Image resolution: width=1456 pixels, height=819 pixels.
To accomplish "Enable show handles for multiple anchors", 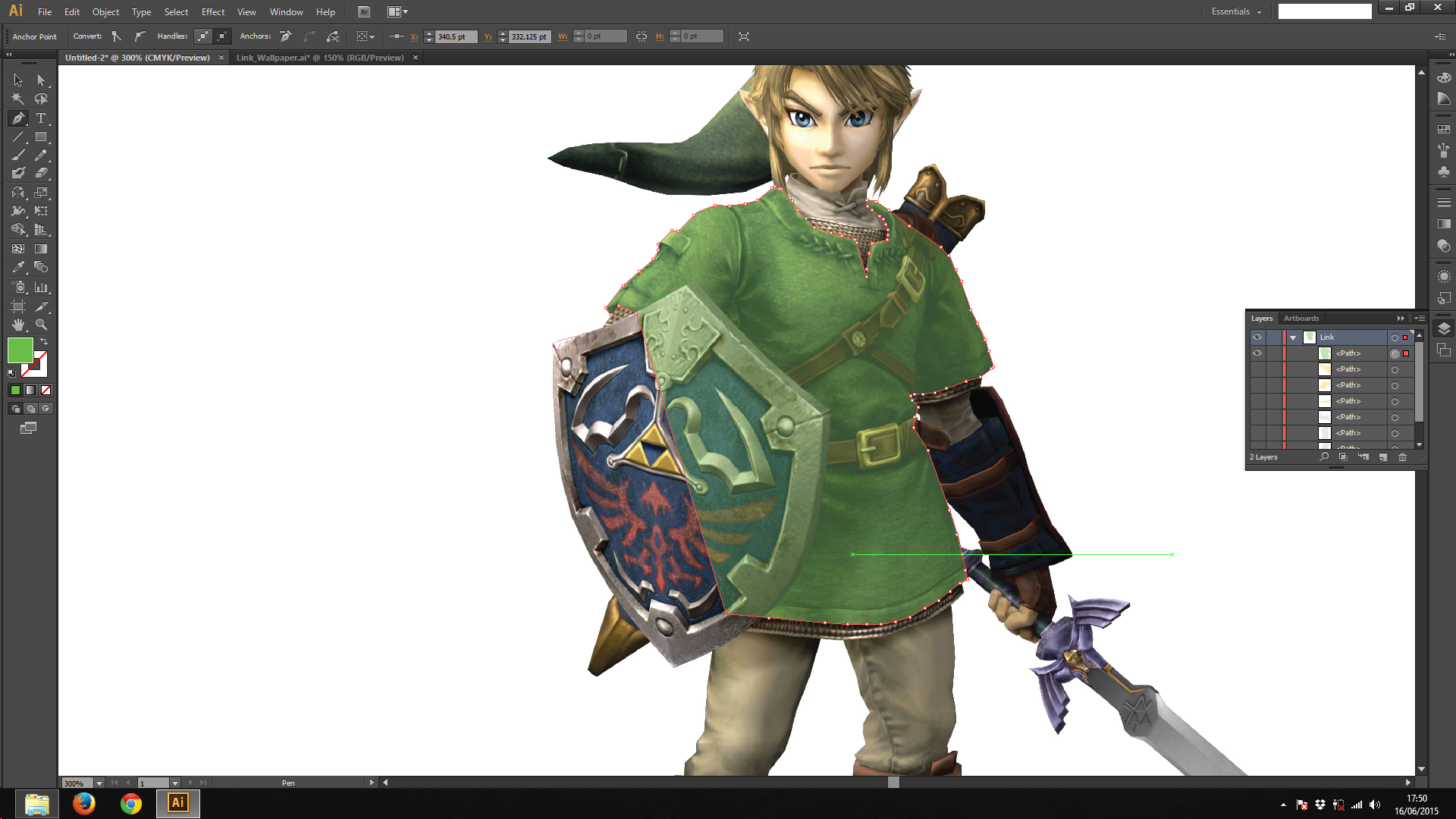I will click(x=202, y=36).
